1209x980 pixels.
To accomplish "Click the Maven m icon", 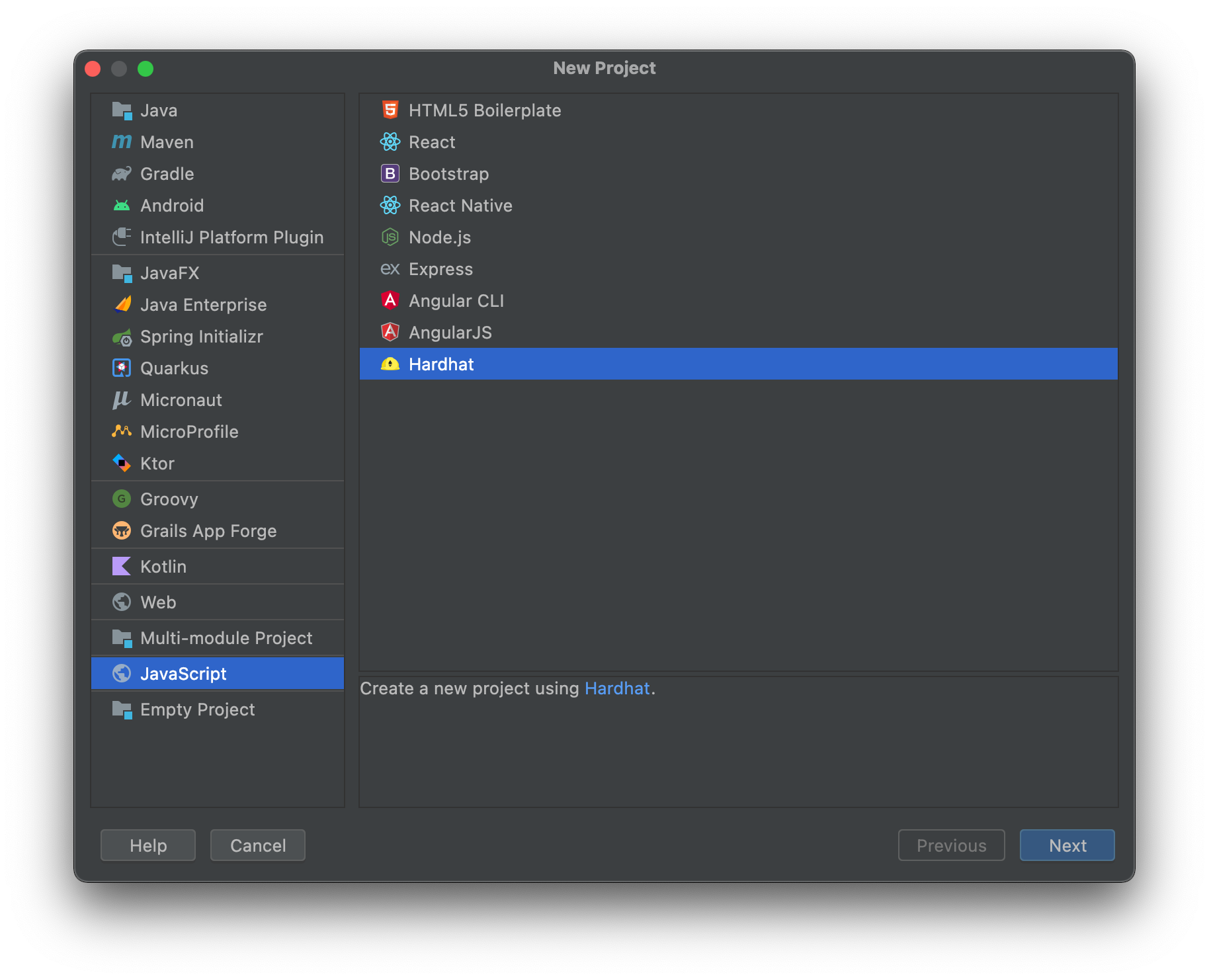I will (122, 142).
